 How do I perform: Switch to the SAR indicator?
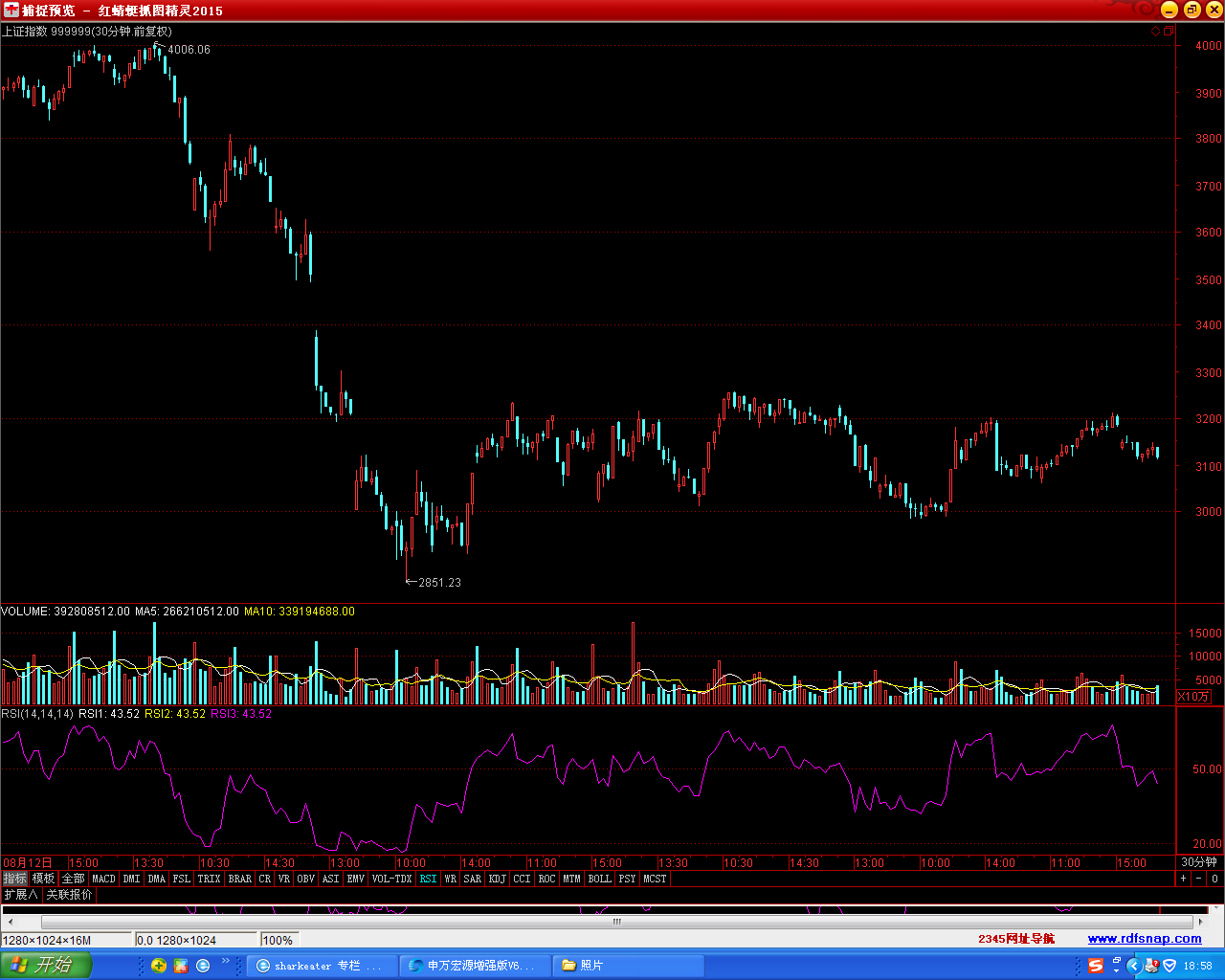(473, 879)
